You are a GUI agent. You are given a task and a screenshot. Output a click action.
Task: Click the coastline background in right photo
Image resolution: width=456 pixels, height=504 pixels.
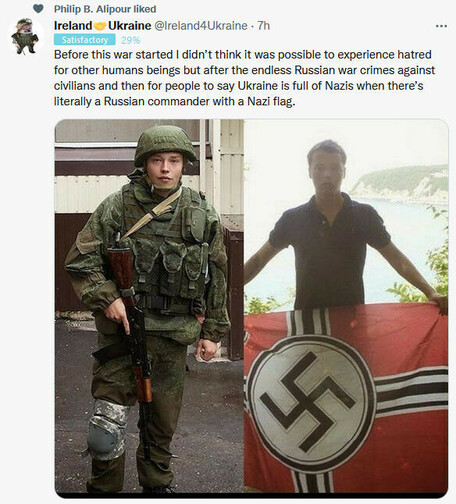403,185
